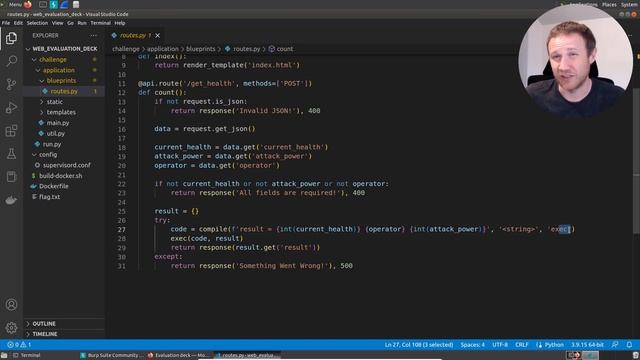
Task: Open the Manage gear icon
Action: click(11, 327)
